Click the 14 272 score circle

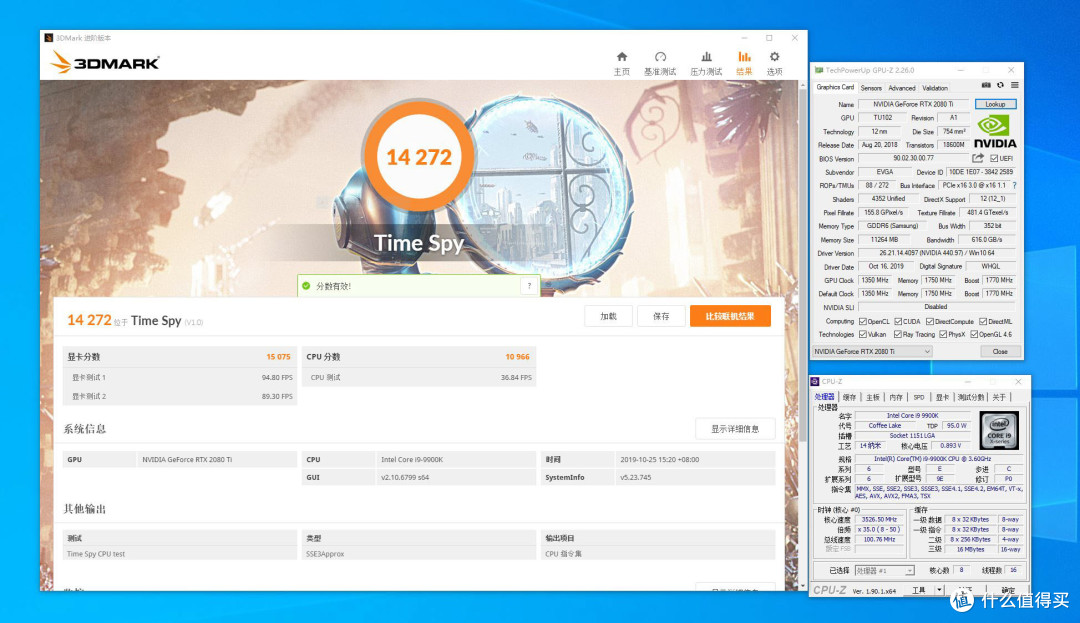tap(419, 157)
